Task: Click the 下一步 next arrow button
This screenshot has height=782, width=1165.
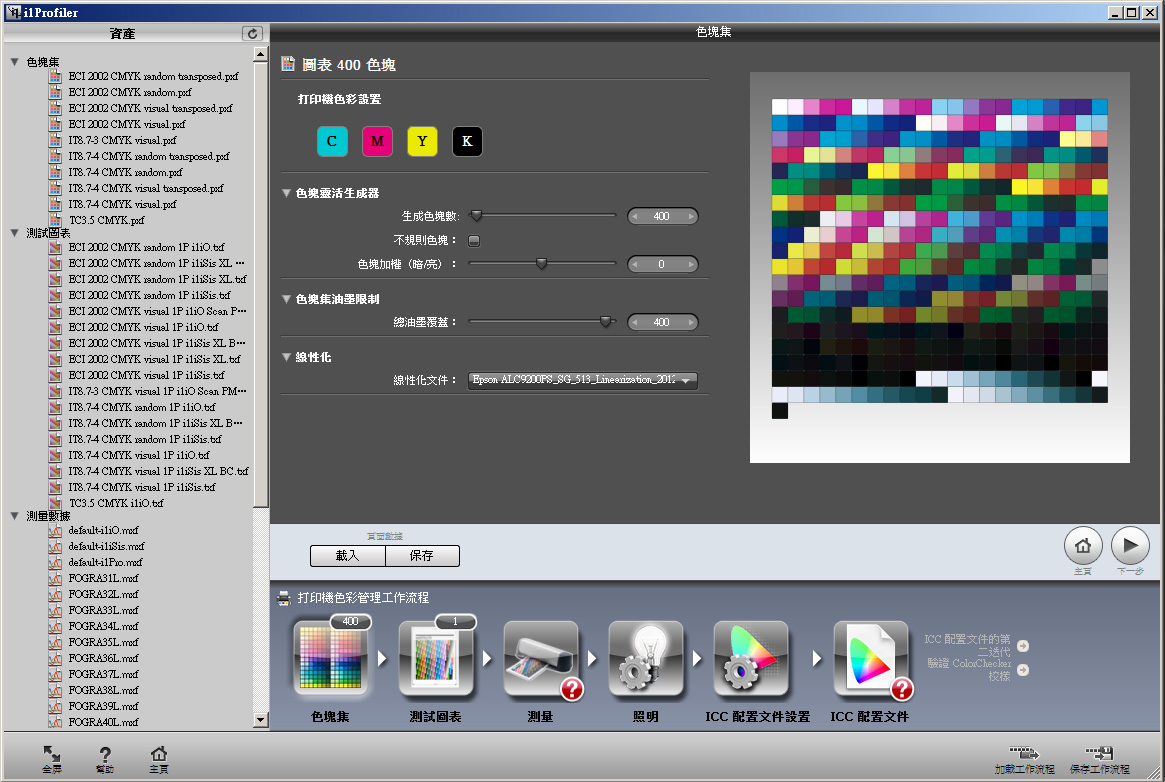Action: point(1130,546)
